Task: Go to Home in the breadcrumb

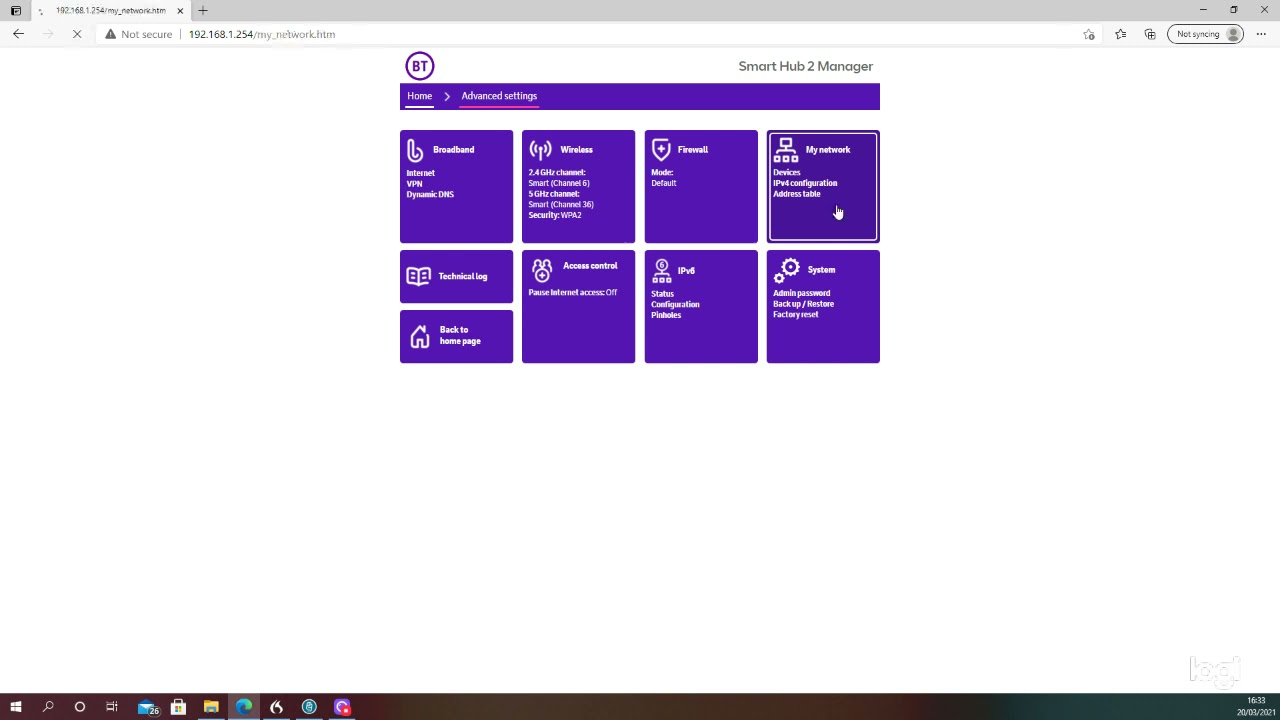Action: tap(419, 96)
